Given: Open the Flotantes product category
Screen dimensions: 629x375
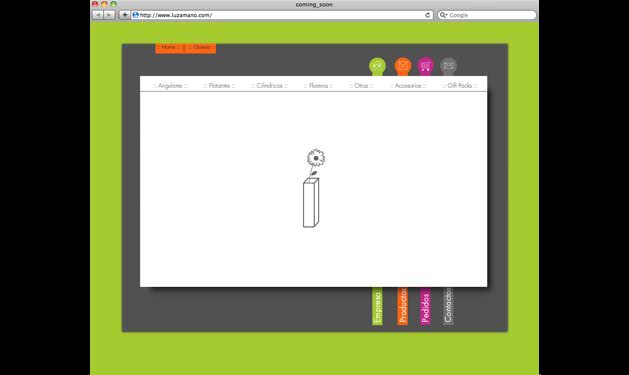Looking at the screenshot, I should click(219, 85).
